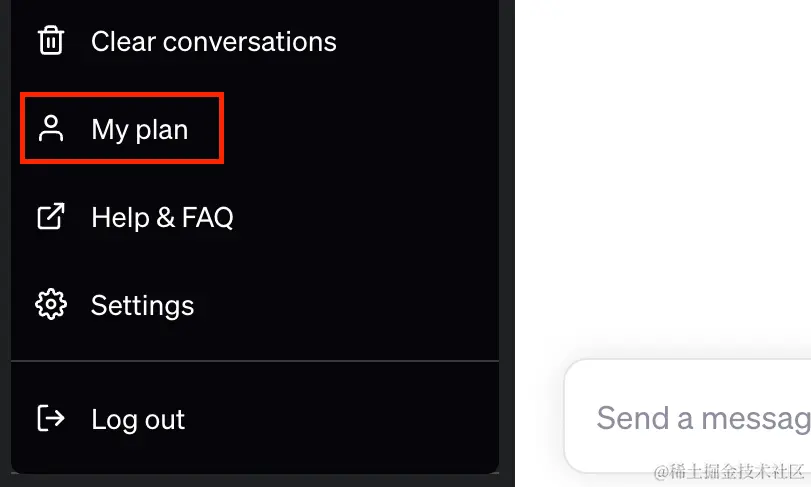Click the watermark text below message box
This screenshot has height=487, width=811.
click(729, 471)
